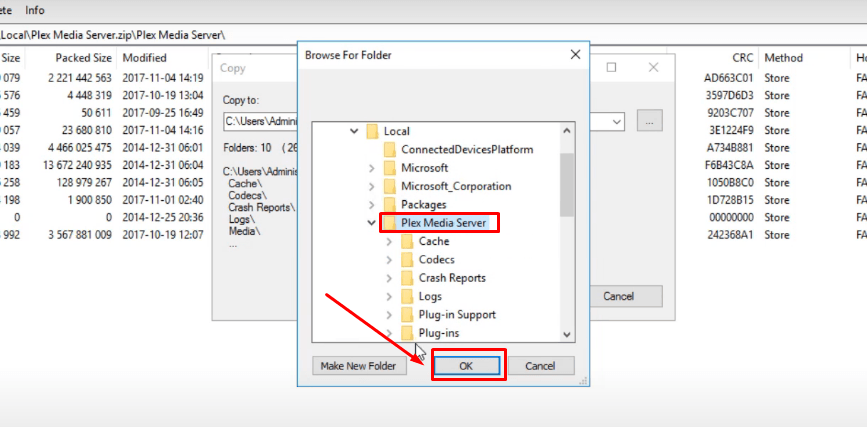867x427 pixels.
Task: Click the folder tree scroll up arrow
Action: click(x=567, y=131)
